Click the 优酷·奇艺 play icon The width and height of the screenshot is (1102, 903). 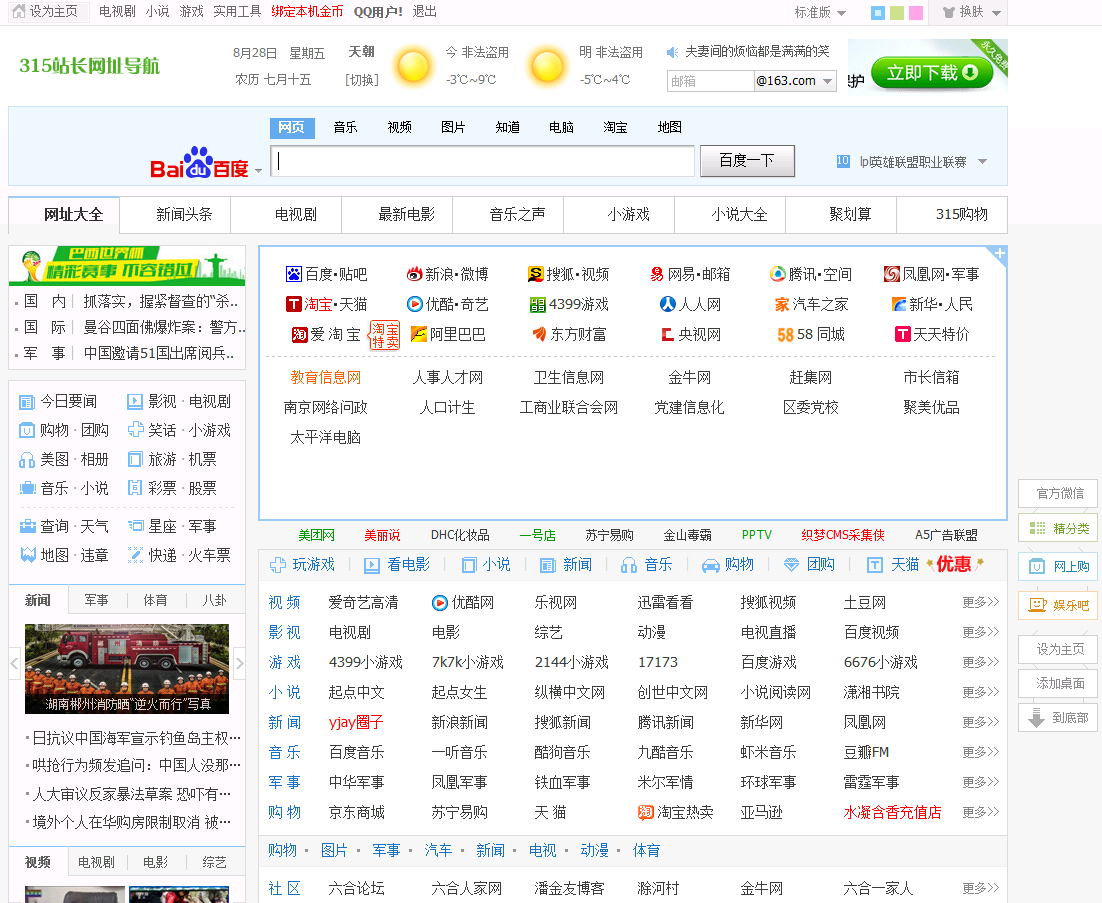(x=415, y=304)
